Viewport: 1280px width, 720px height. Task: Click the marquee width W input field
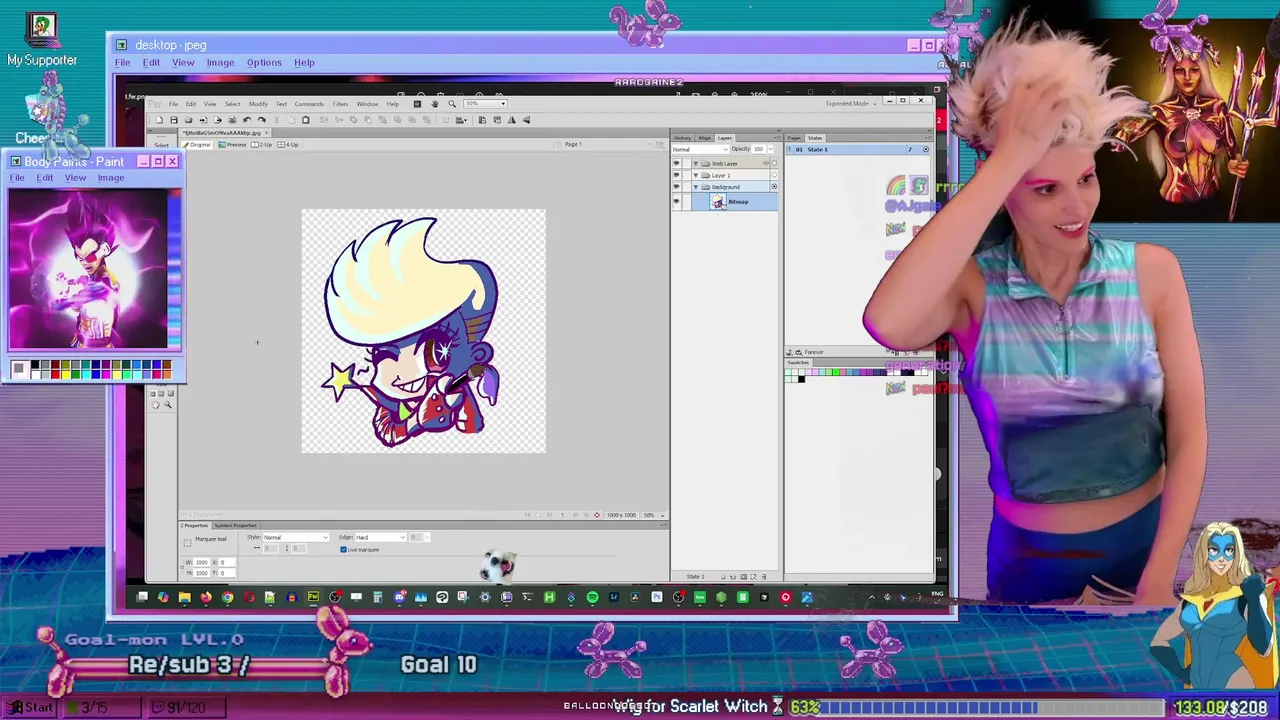[202, 562]
